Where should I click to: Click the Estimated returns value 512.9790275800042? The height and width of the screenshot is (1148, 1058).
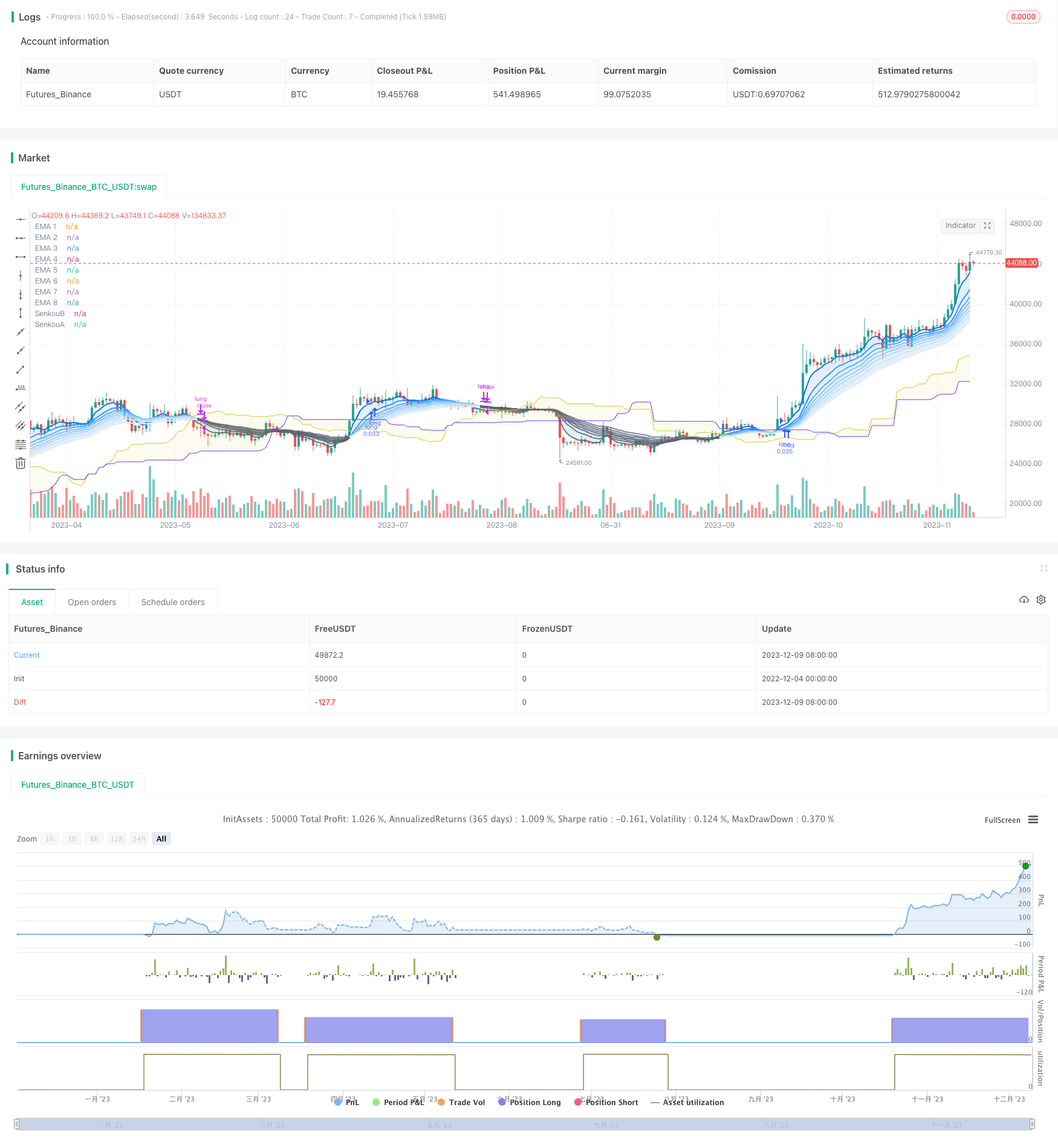pyautogui.click(x=919, y=94)
